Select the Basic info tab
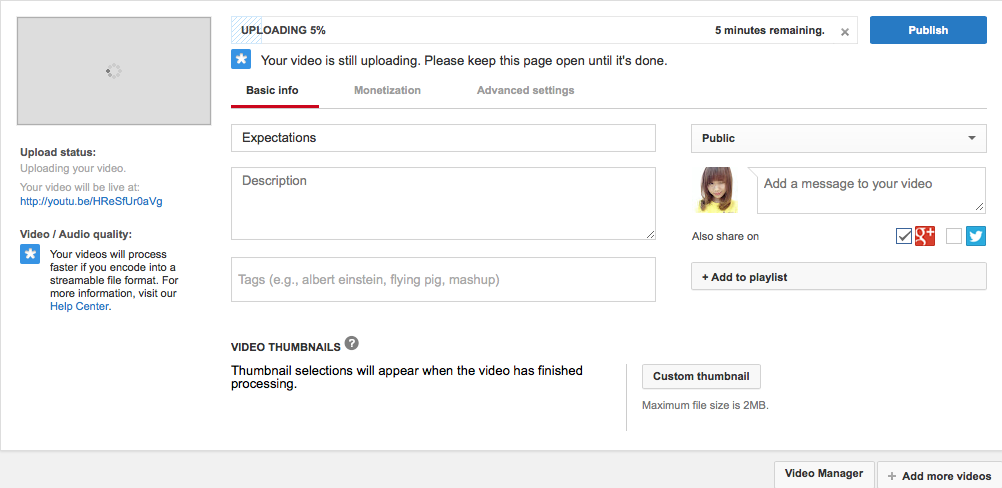Viewport: 1002px width, 488px height. coord(272,90)
